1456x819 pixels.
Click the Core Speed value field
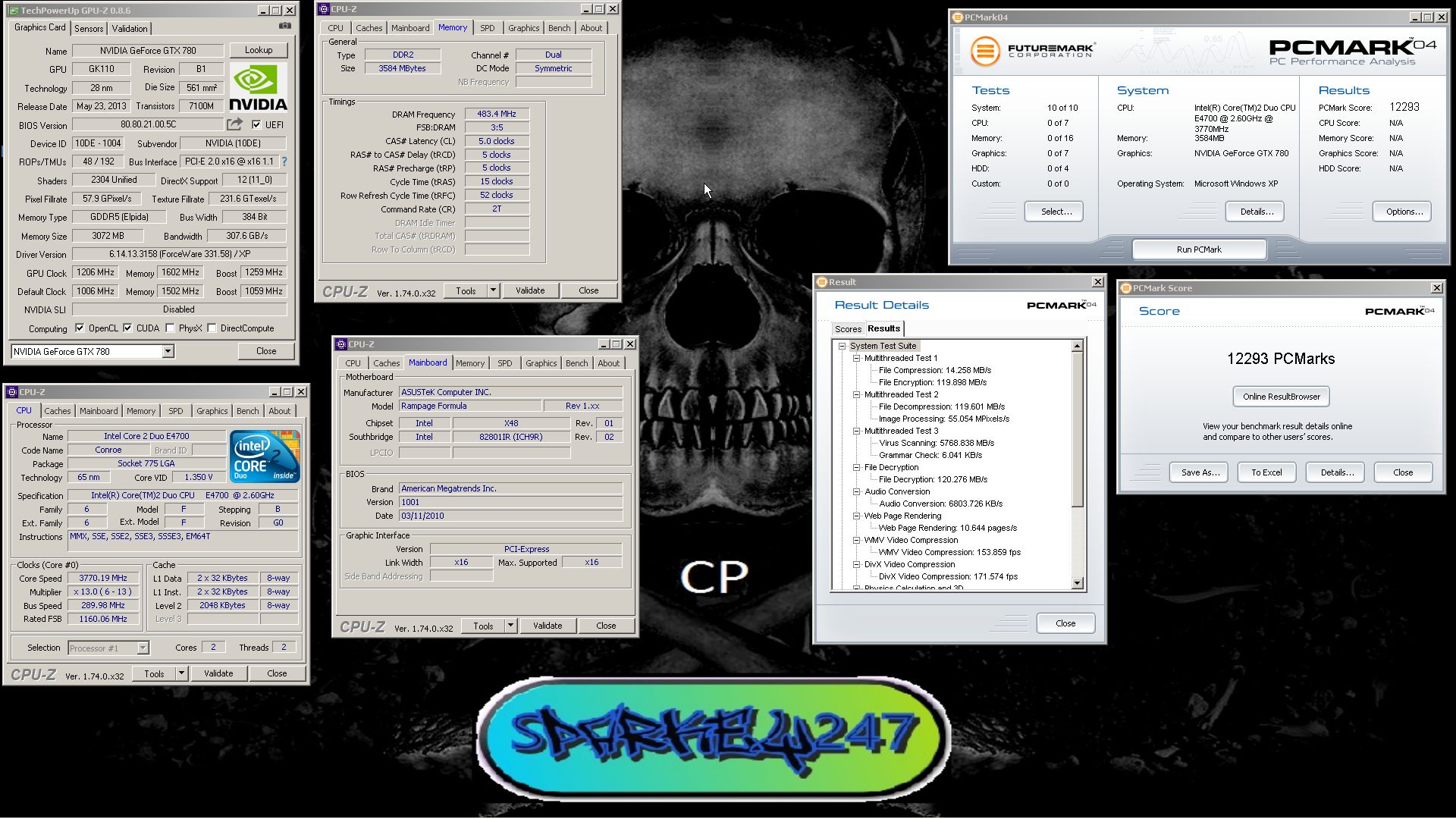tap(103, 578)
